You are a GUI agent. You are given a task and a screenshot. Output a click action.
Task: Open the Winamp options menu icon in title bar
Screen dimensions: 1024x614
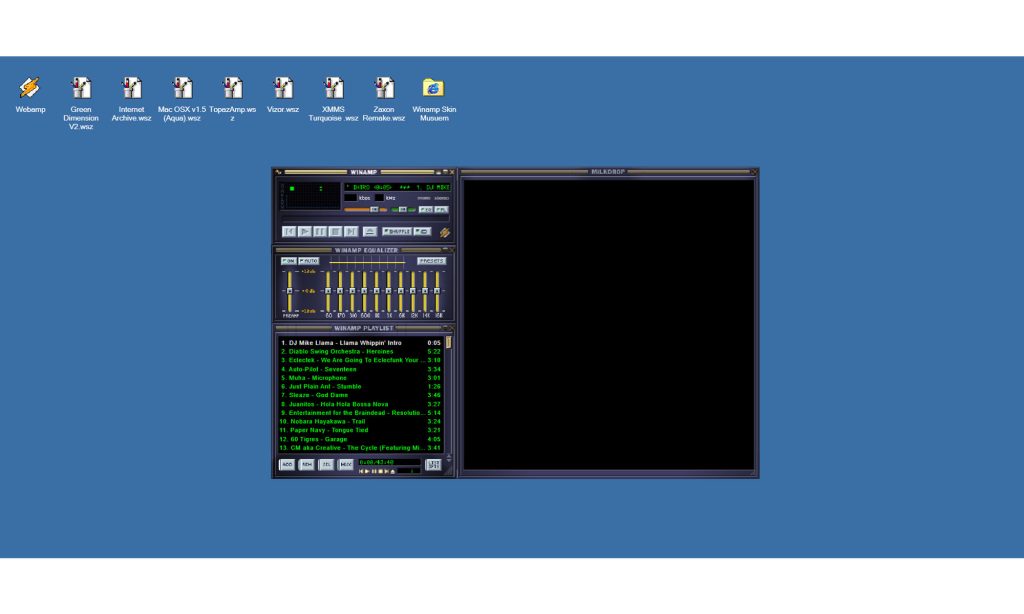(278, 172)
